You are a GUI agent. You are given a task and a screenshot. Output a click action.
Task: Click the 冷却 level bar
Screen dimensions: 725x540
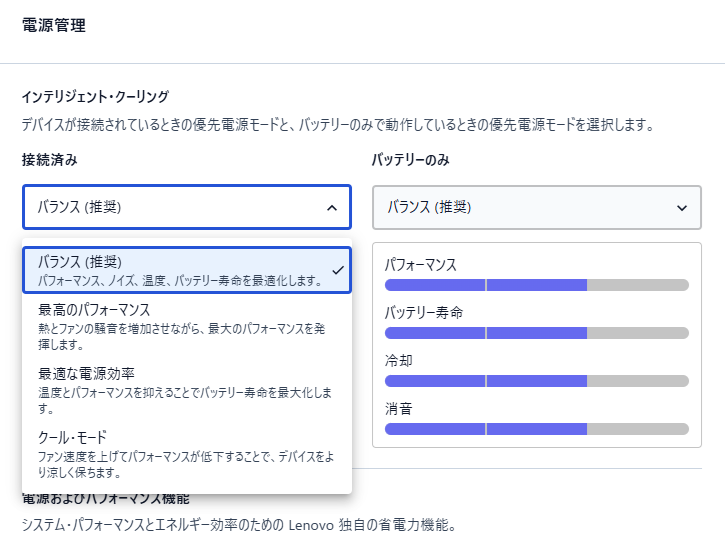(x=537, y=381)
